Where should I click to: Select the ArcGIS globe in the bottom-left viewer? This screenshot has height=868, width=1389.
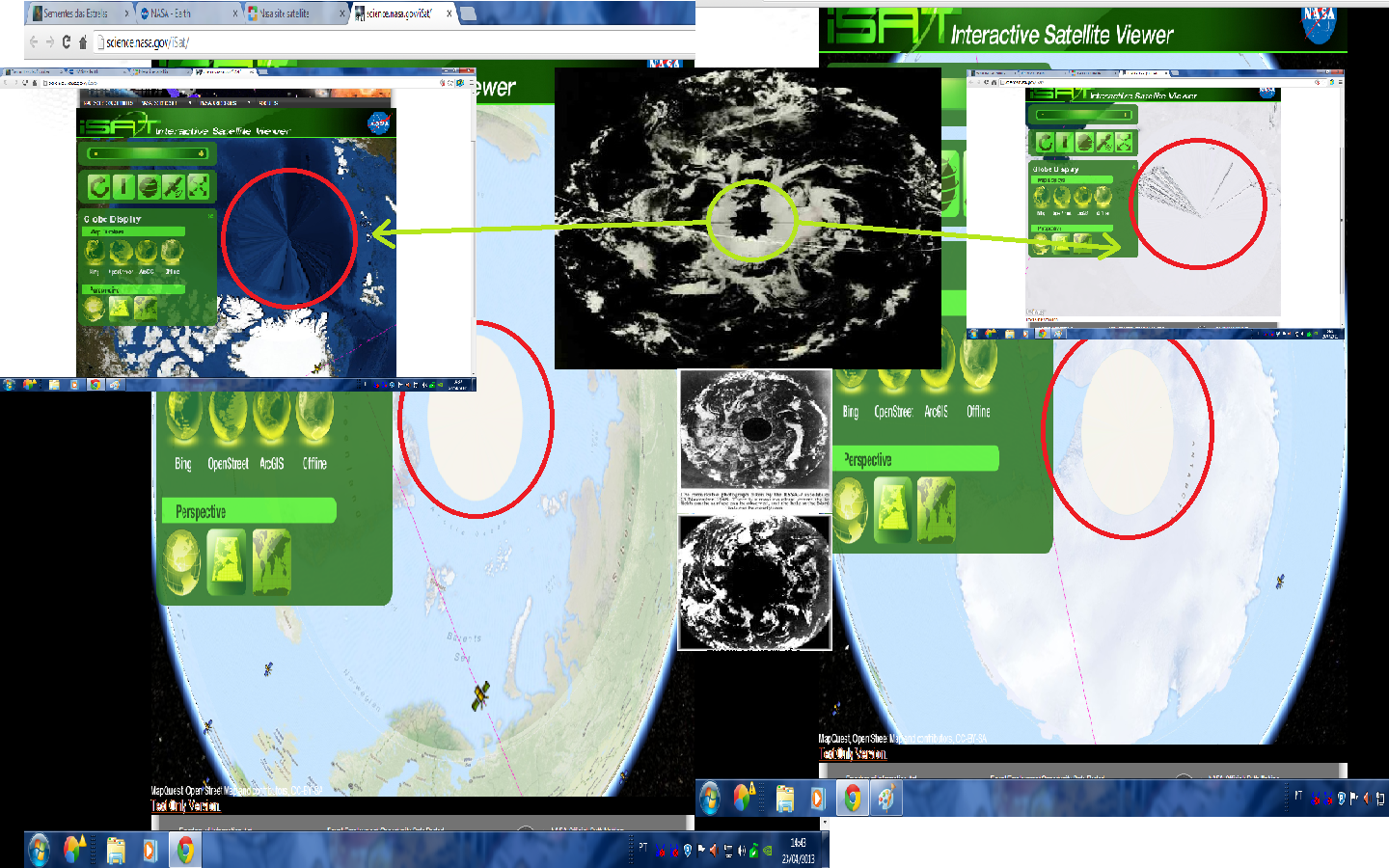click(x=271, y=418)
